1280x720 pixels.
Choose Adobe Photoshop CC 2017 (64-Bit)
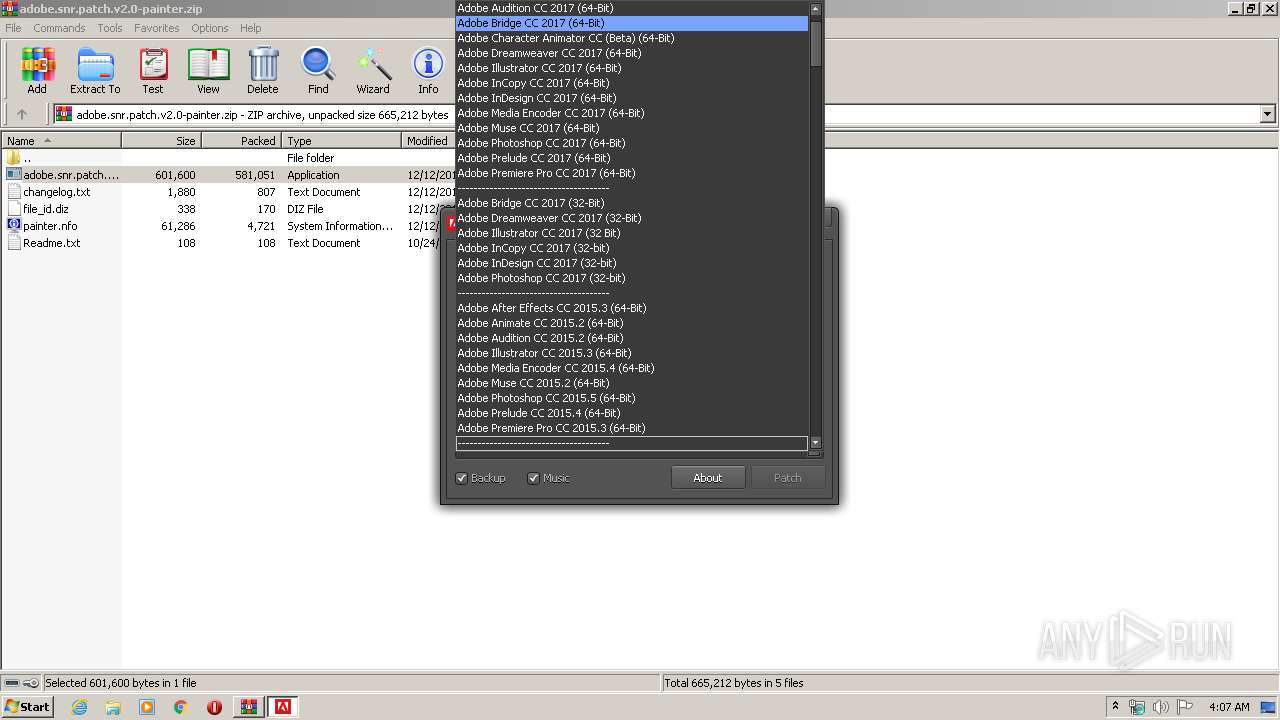[632, 143]
